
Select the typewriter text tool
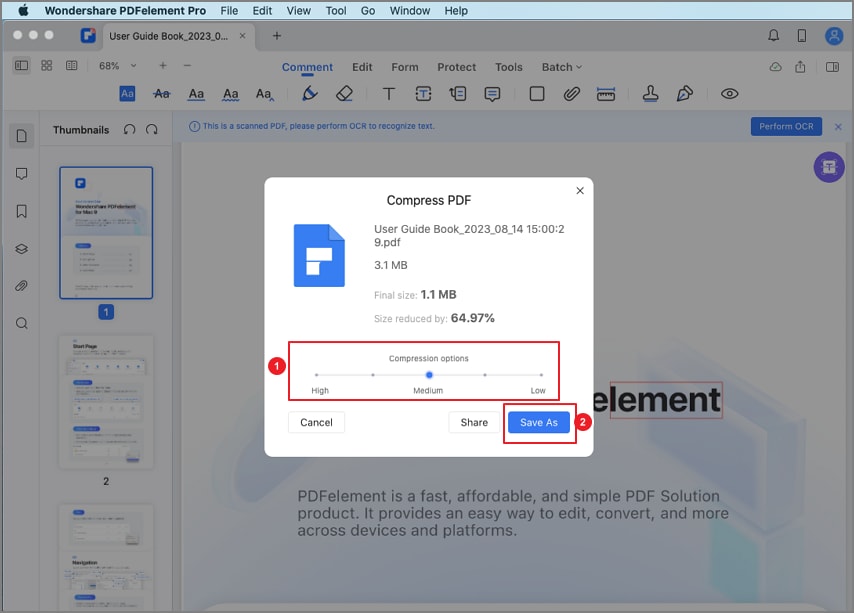click(388, 94)
